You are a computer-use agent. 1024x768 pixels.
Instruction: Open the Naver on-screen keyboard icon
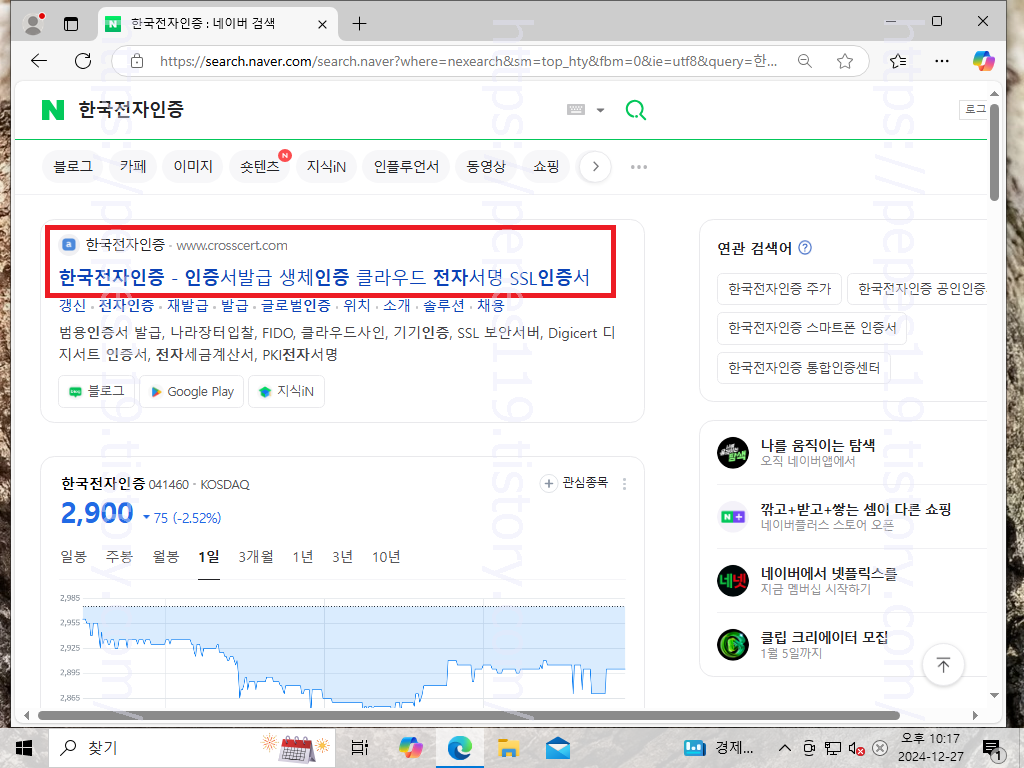[576, 110]
